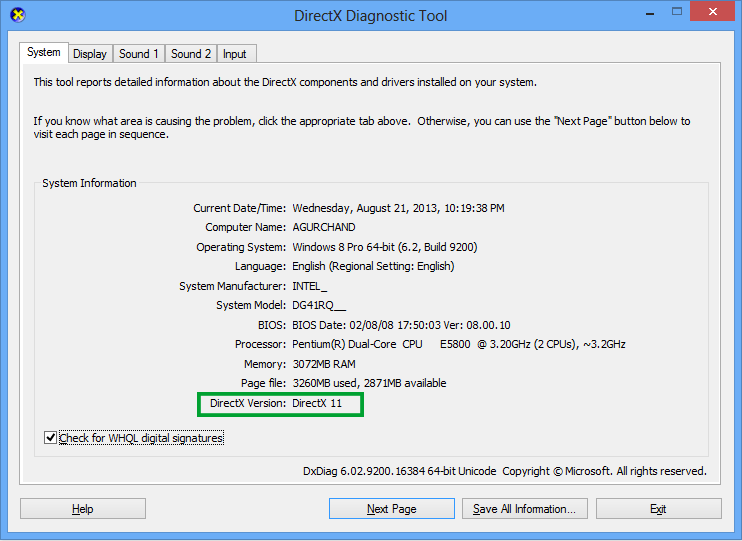The width and height of the screenshot is (742, 541).
Task: Uncheck Check for WHQL digital signatures
Action: click(51, 438)
